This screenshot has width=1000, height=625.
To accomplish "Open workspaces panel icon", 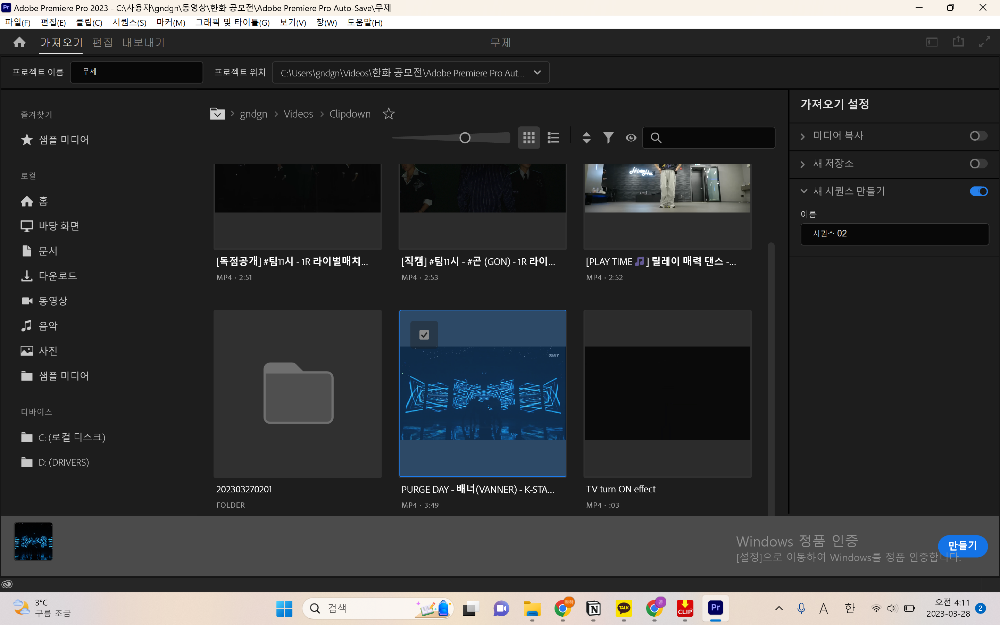I will (x=932, y=42).
